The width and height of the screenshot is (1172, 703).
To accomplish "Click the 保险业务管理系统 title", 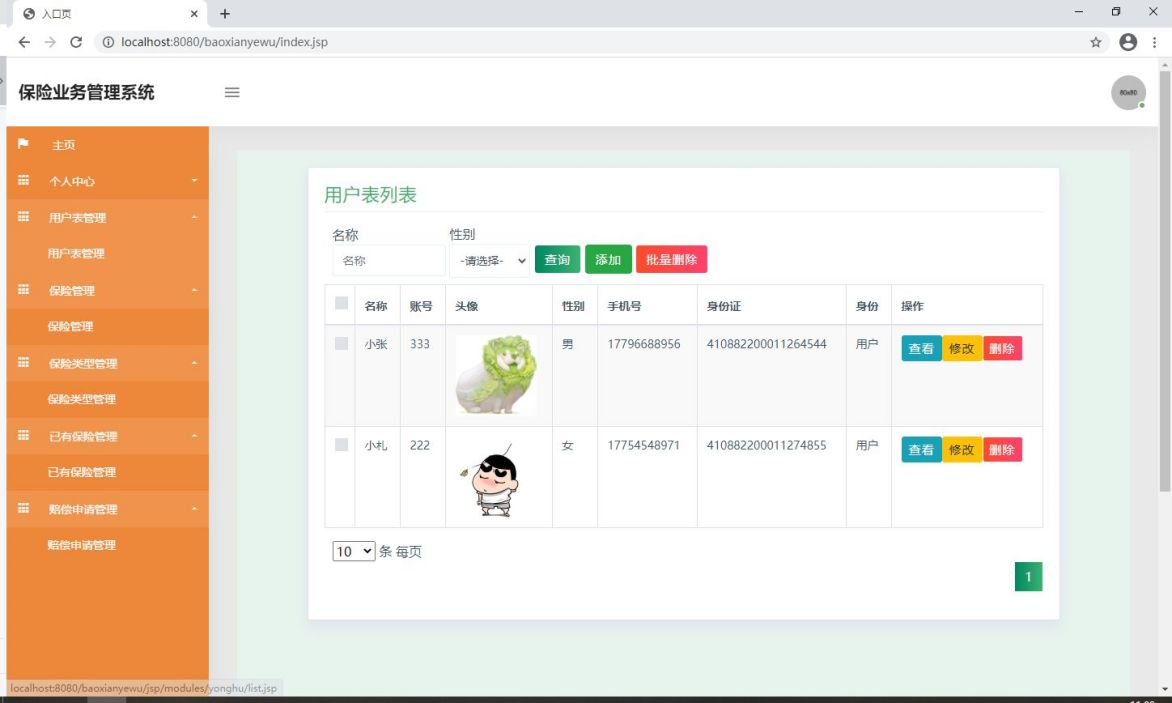I will pyautogui.click(x=87, y=92).
